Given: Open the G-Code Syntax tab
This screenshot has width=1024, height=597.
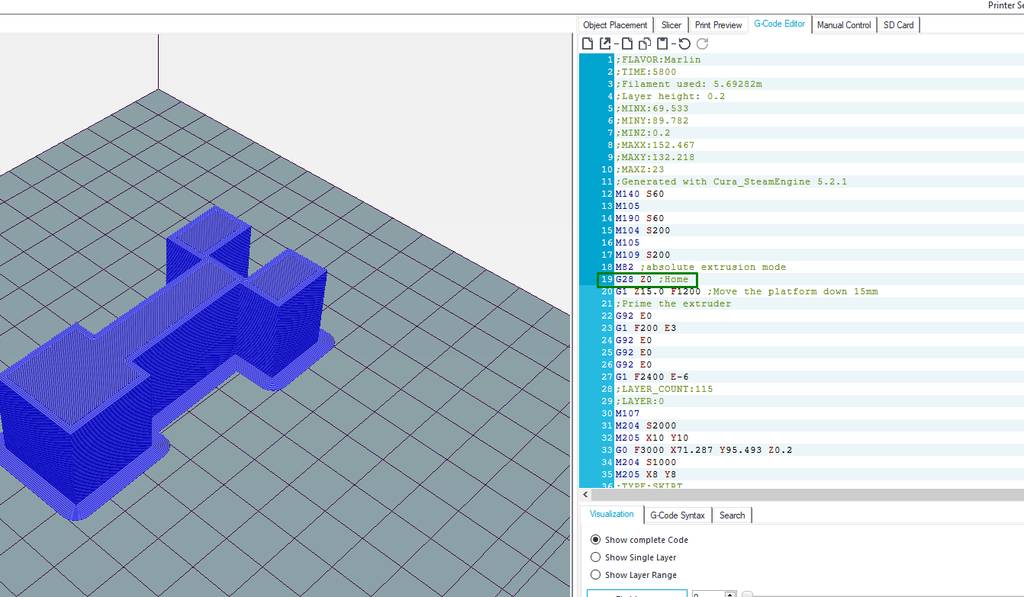Looking at the screenshot, I should click(677, 515).
